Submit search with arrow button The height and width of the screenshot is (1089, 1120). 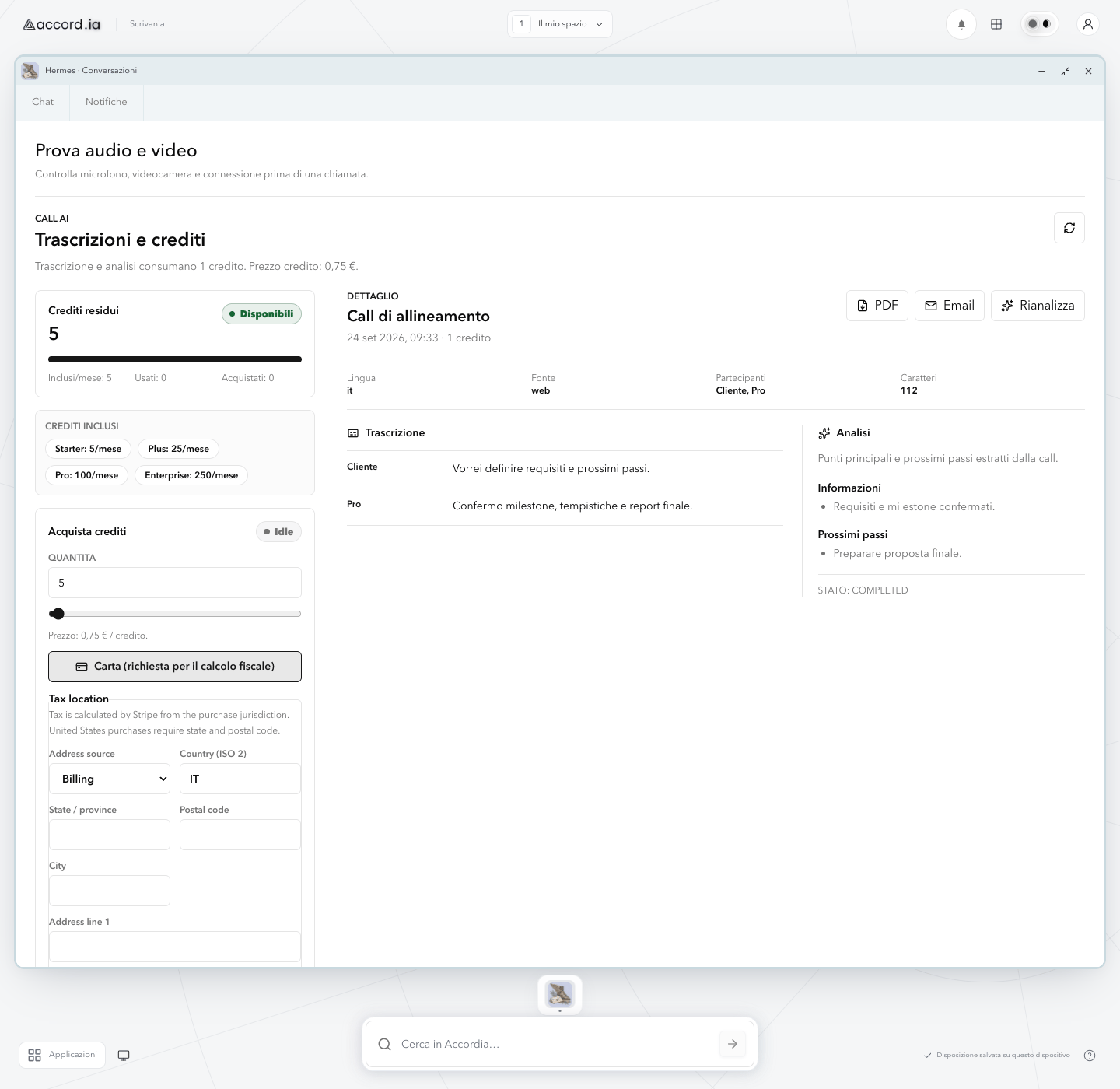[733, 1044]
